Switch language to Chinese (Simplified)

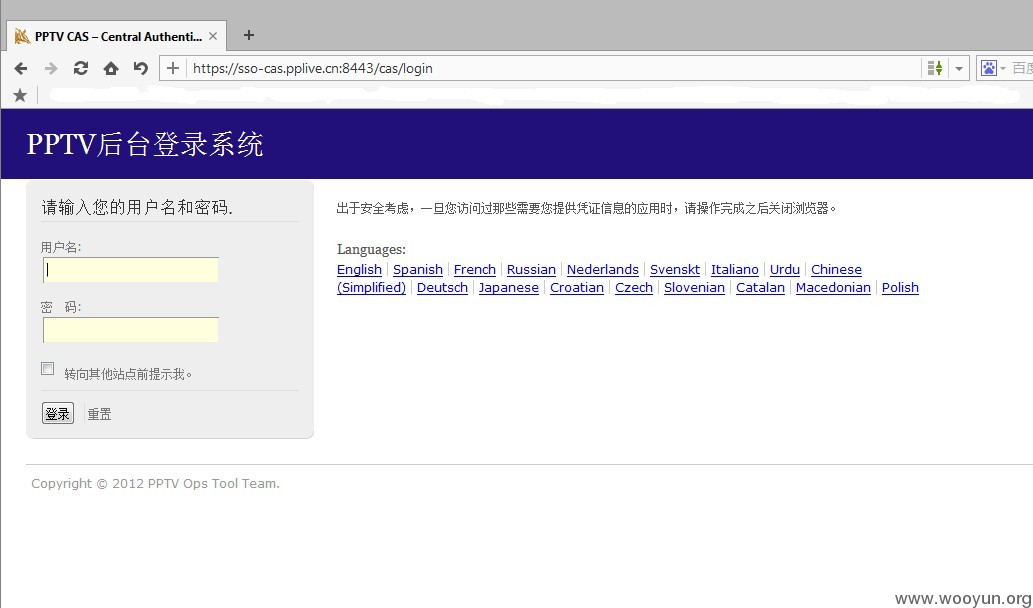(x=836, y=269)
